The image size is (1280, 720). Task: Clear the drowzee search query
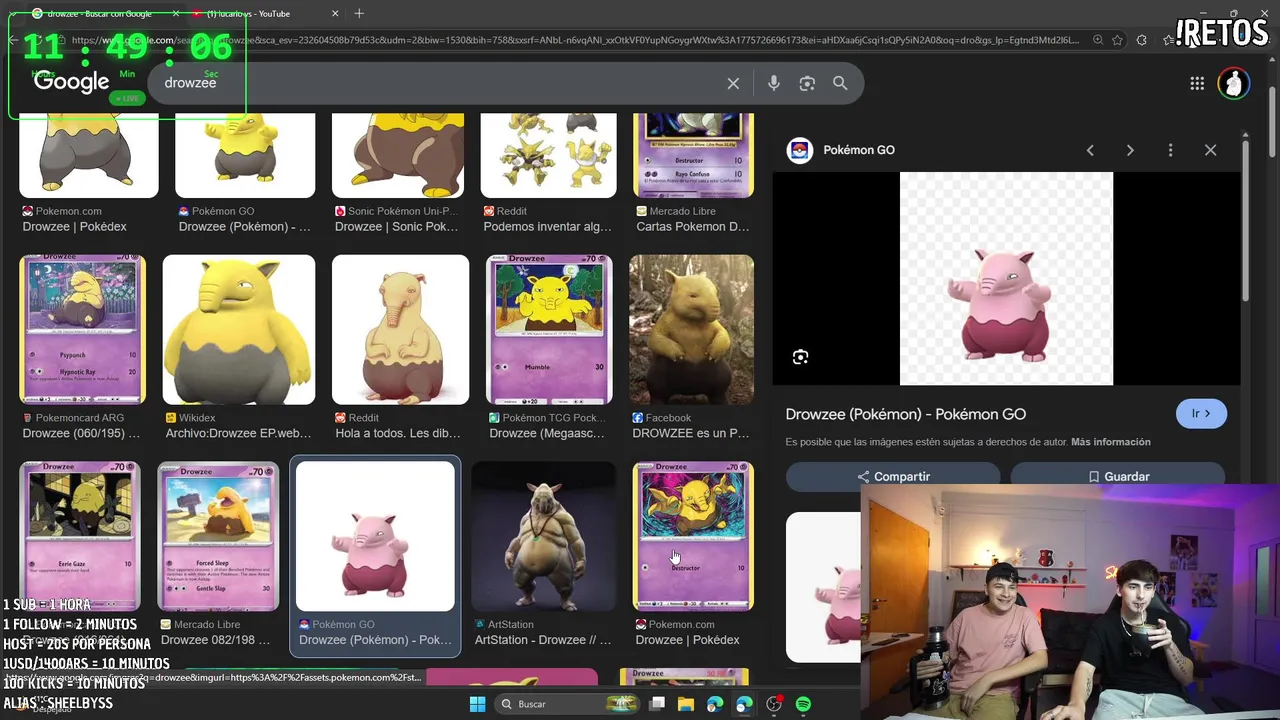[x=733, y=83]
